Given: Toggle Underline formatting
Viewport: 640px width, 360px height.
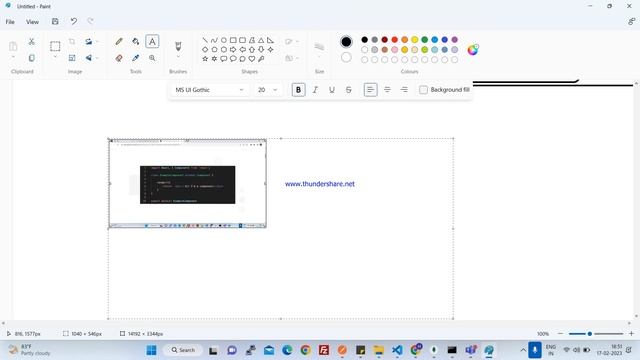Looking at the screenshot, I should pyautogui.click(x=332, y=90).
